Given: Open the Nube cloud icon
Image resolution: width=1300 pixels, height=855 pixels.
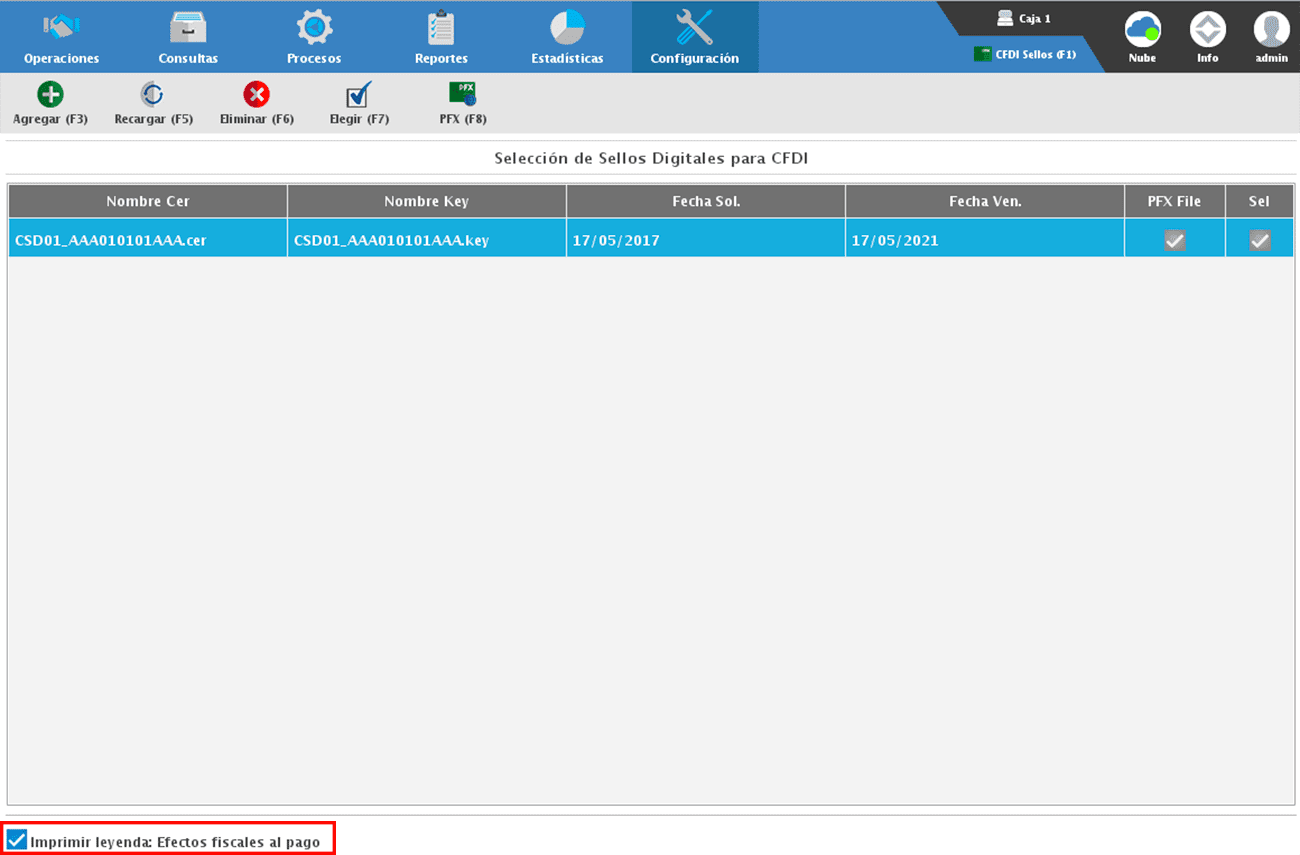Looking at the screenshot, I should [1142, 30].
